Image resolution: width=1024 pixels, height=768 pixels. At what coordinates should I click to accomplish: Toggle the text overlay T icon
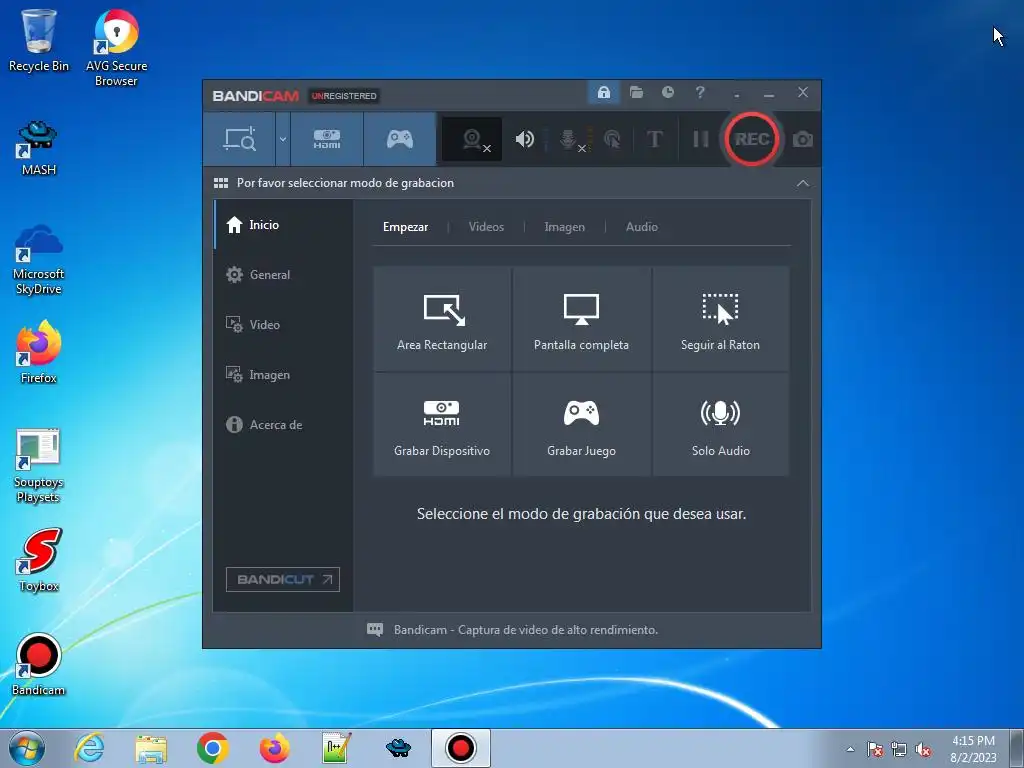coord(654,139)
